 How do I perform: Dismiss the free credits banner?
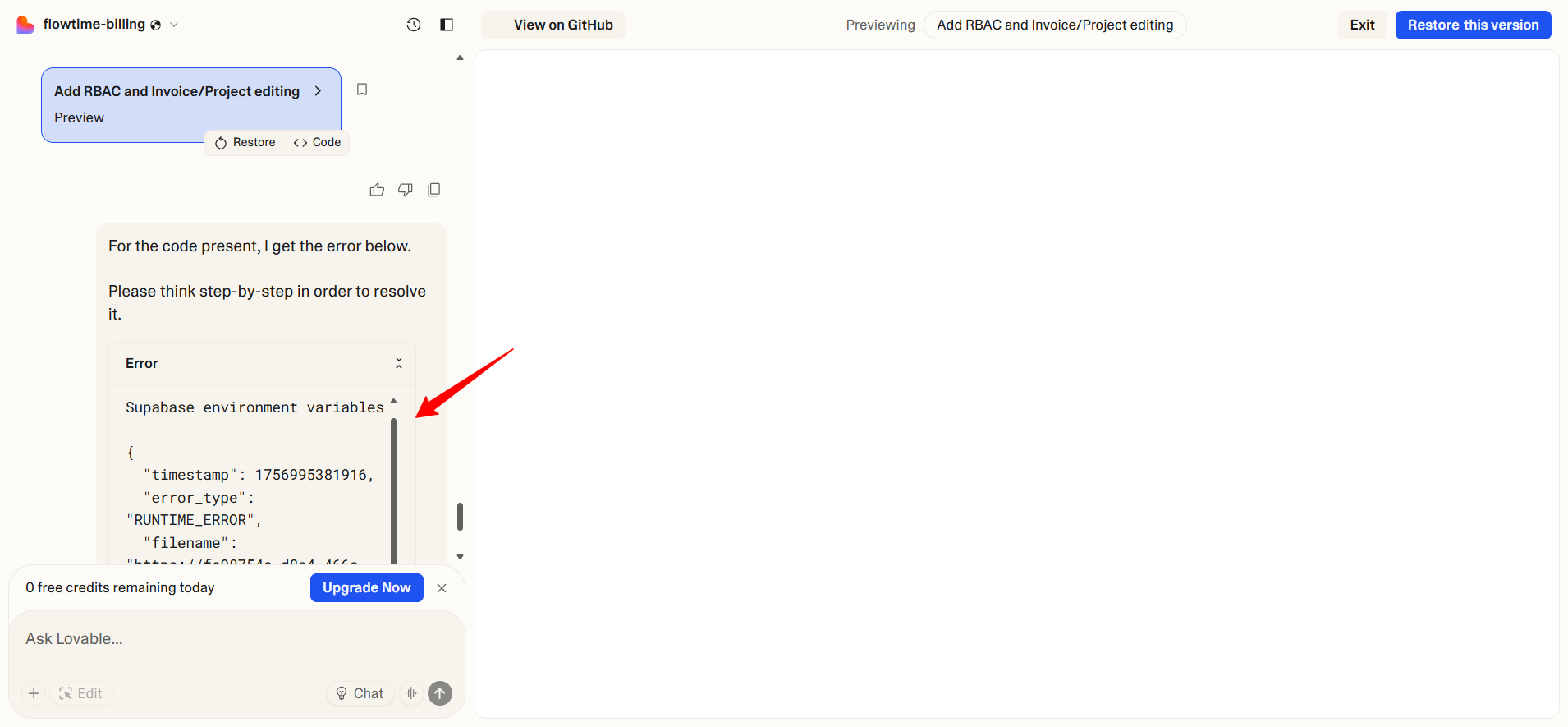442,588
